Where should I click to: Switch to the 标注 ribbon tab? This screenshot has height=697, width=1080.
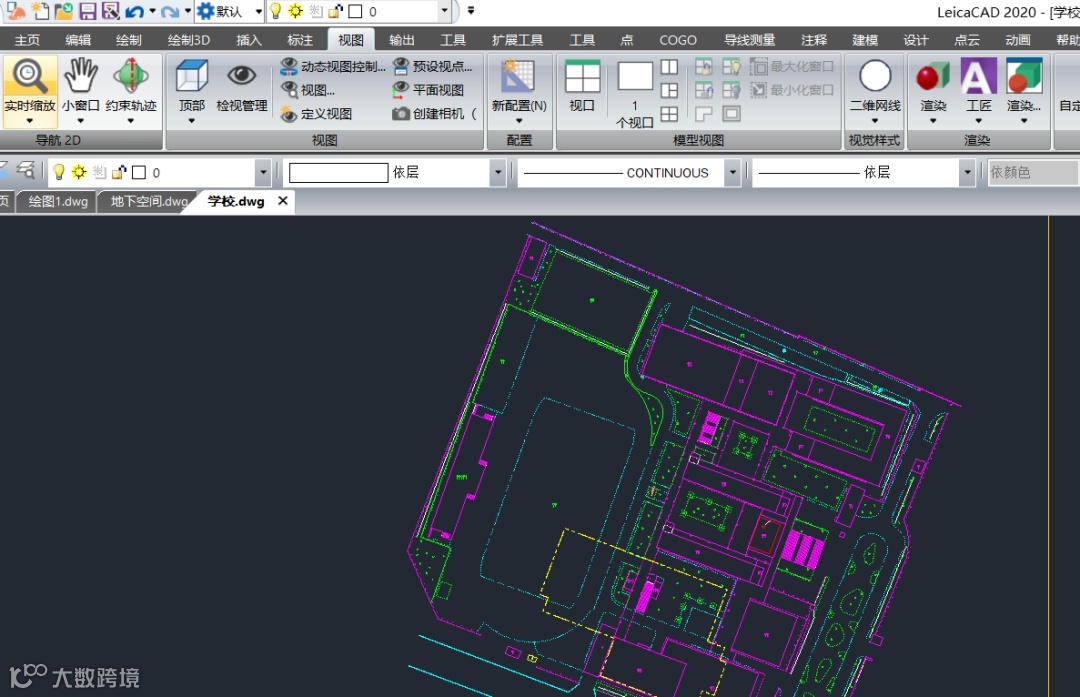pos(300,40)
